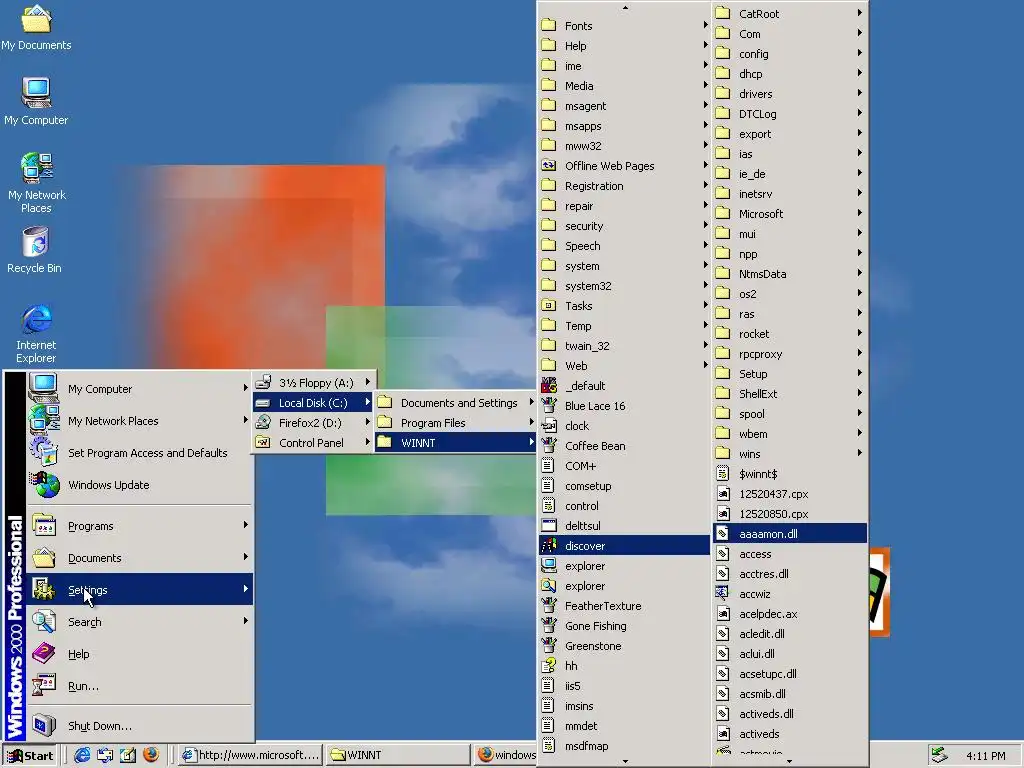Select Firefox2 (D:) drive entry
The image size is (1024, 768).
[314, 423]
